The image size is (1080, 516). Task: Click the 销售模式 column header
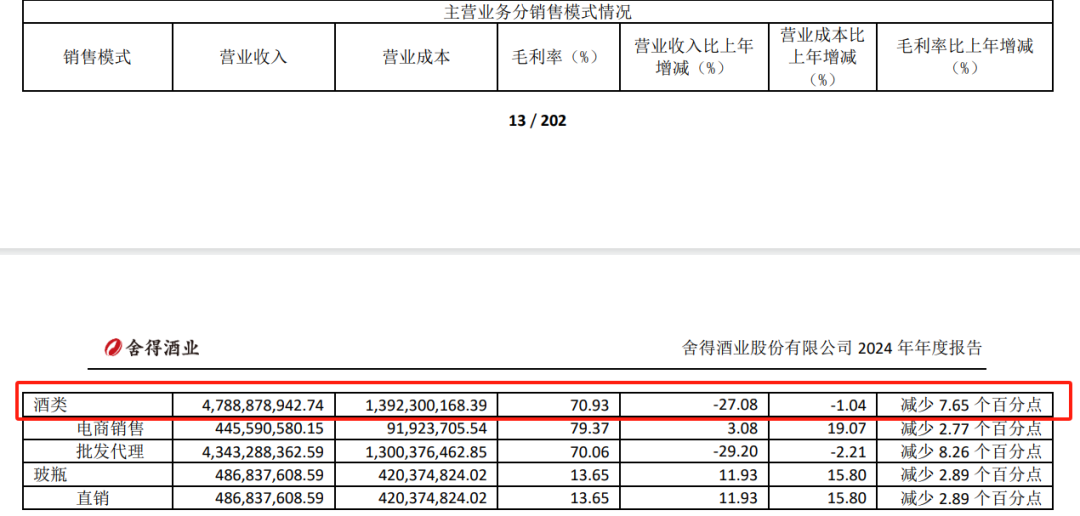tap(97, 57)
